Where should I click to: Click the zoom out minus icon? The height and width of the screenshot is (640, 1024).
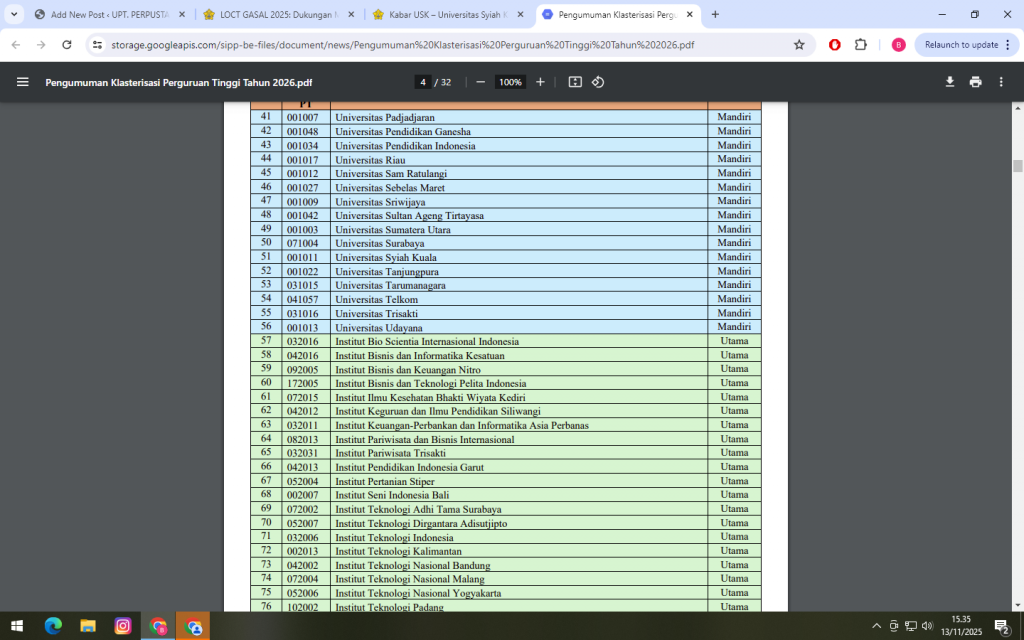pos(480,82)
